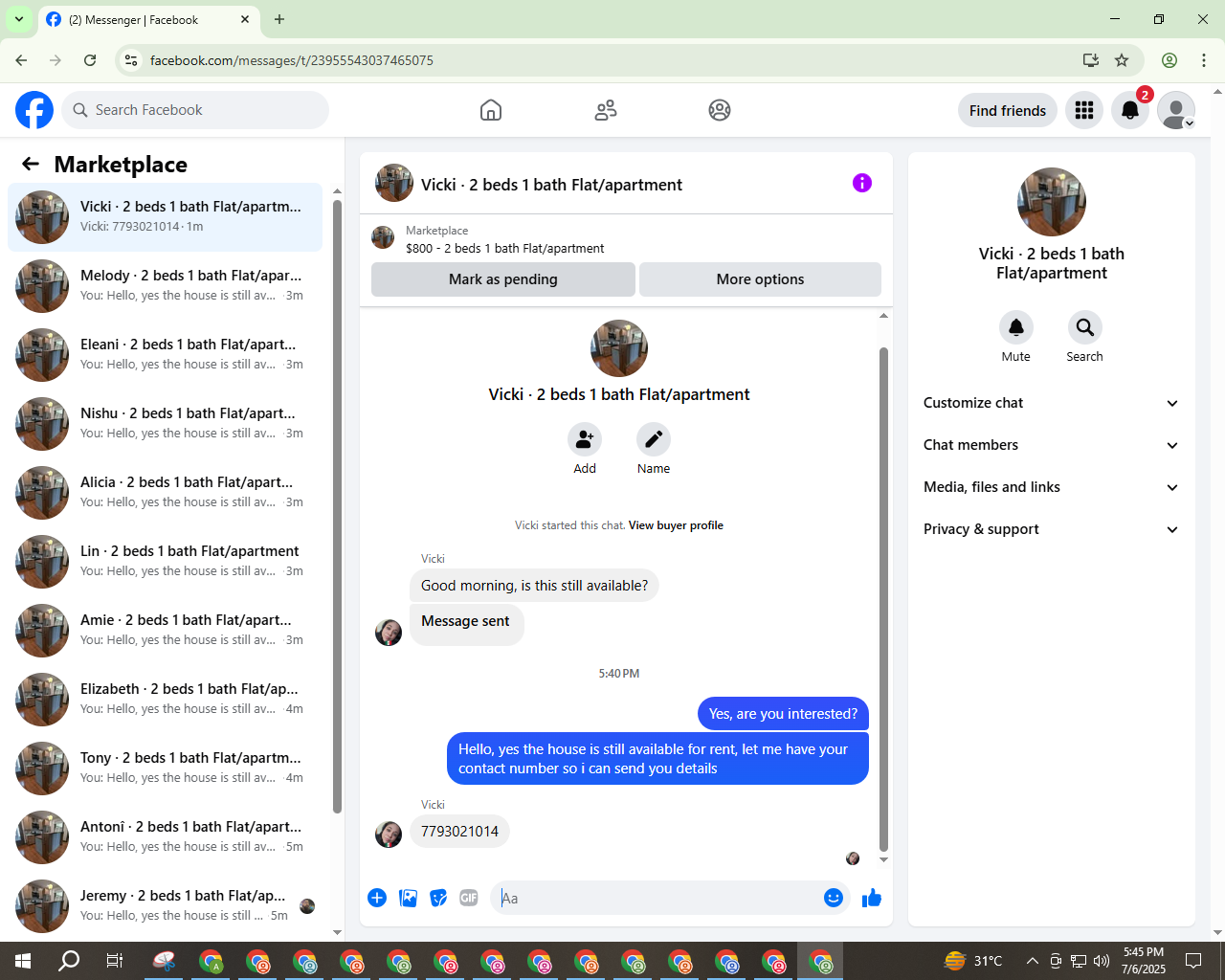Go back using the Marketplace back arrow
Screen dimensions: 1225x980
(31, 164)
